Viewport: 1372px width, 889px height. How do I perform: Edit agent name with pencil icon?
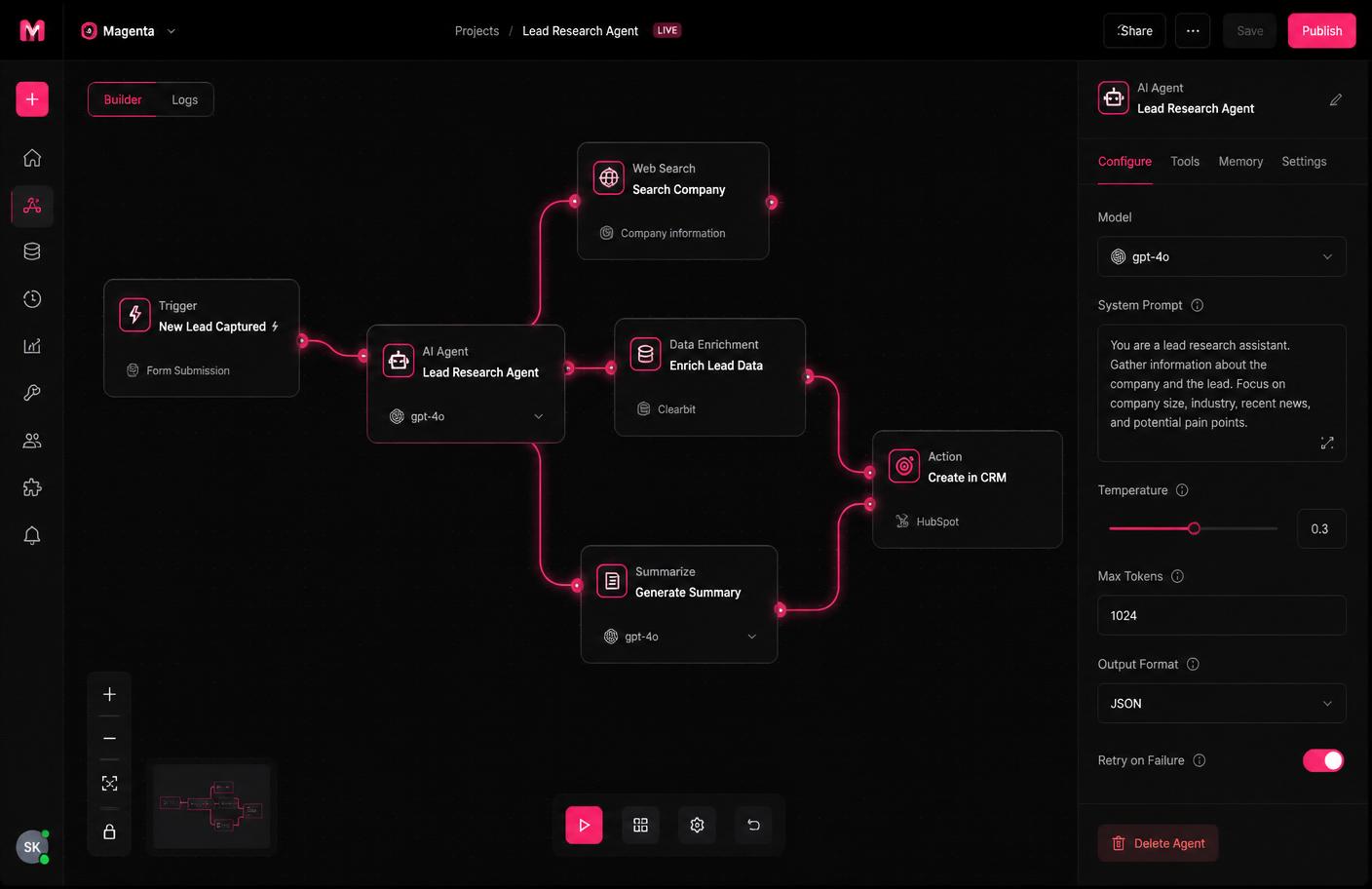click(1336, 99)
